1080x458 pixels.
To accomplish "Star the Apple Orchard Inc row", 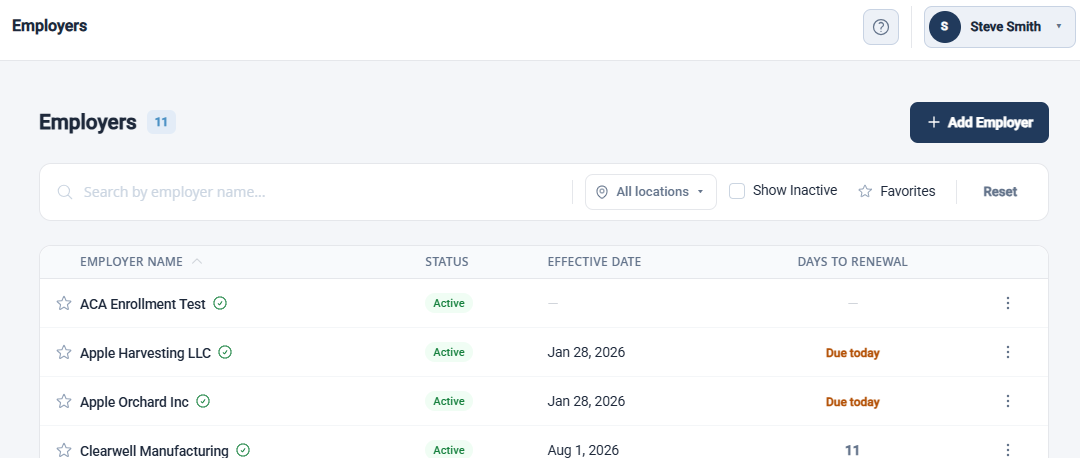I will click(x=63, y=401).
